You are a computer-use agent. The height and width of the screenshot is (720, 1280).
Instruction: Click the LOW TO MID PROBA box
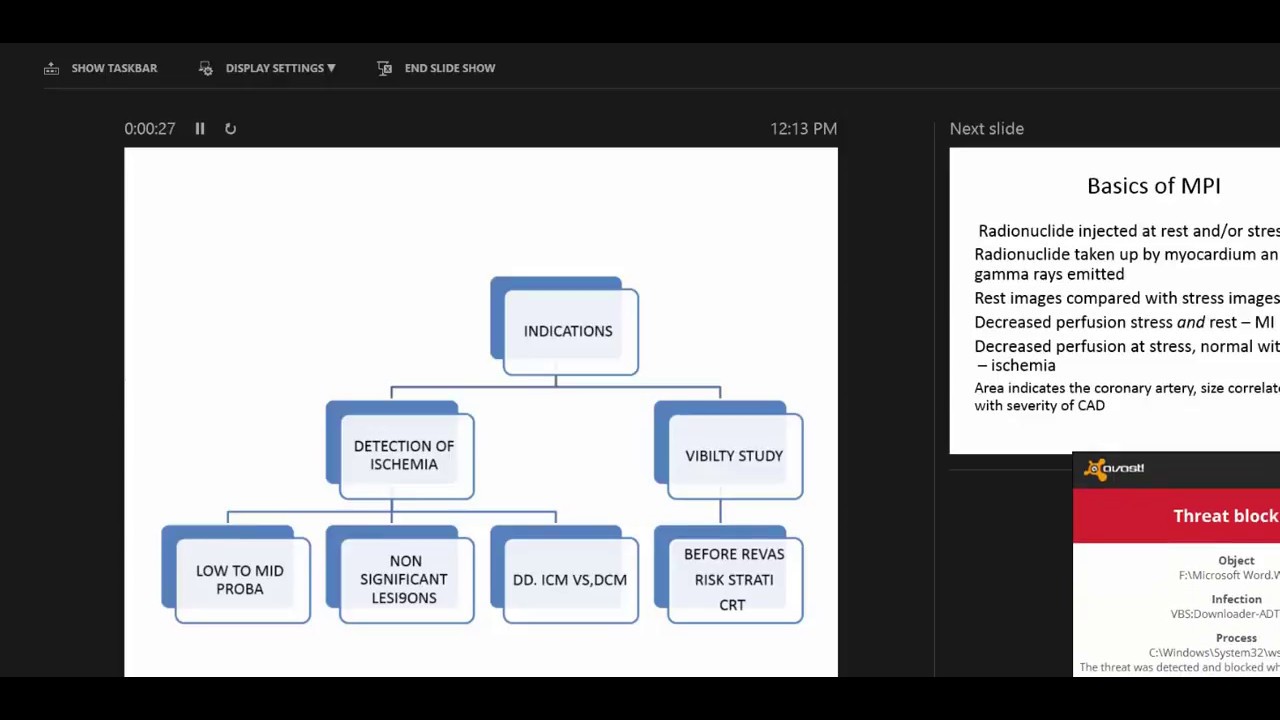point(242,580)
